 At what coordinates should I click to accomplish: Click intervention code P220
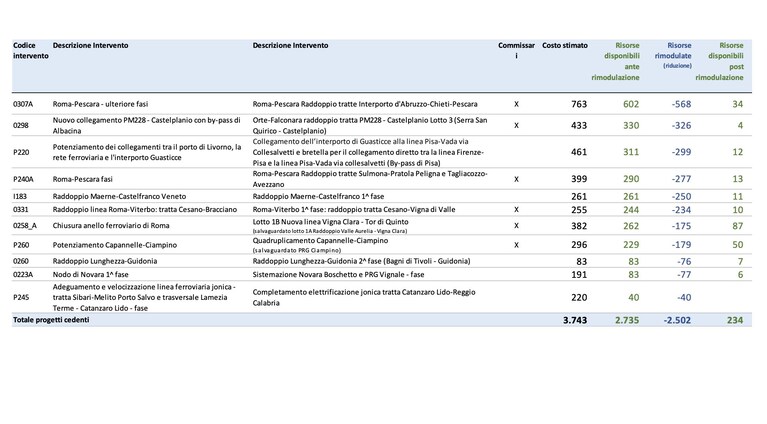coord(21,152)
